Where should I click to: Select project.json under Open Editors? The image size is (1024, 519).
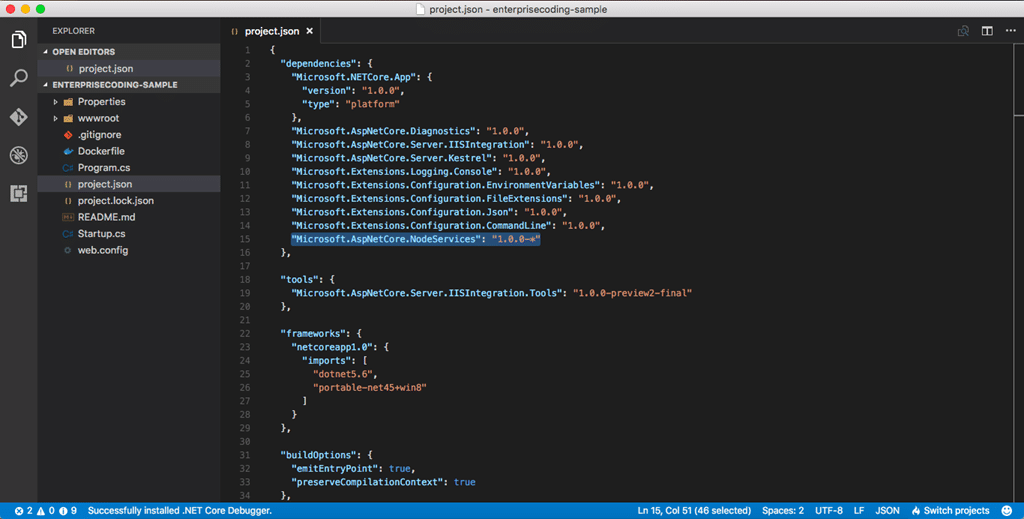point(106,69)
